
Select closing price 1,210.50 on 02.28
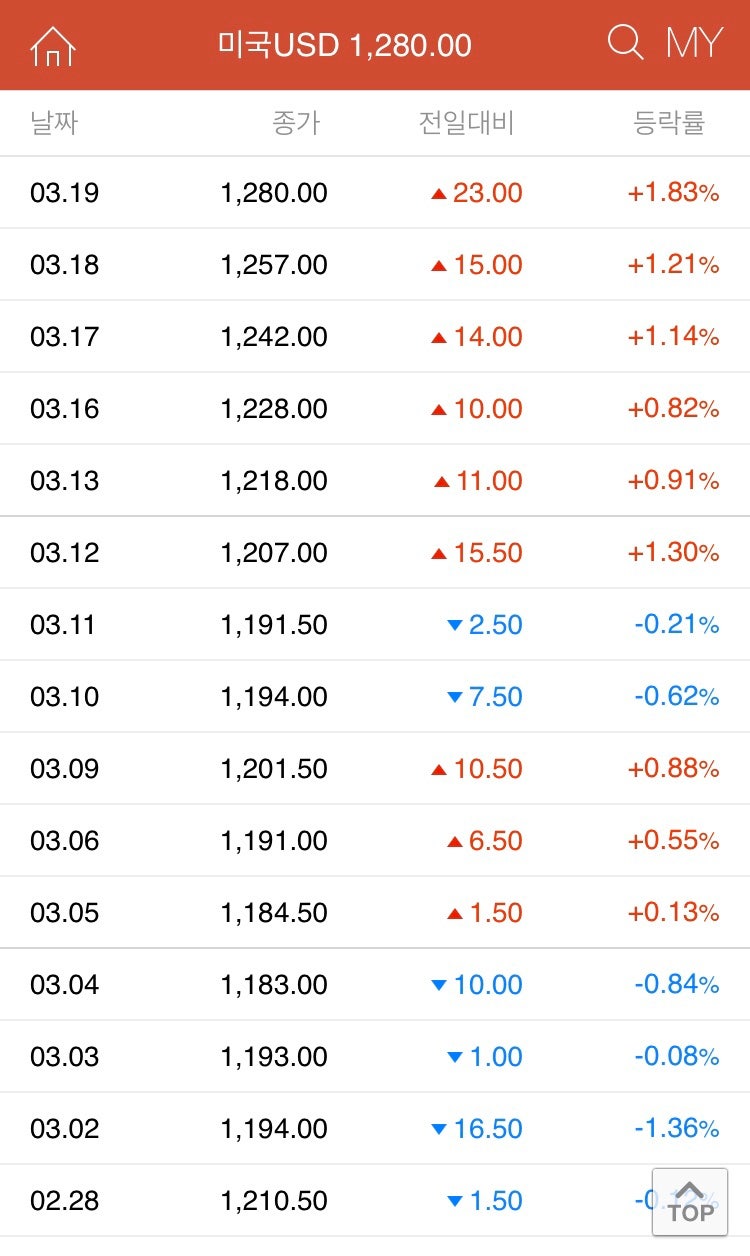point(274,1201)
